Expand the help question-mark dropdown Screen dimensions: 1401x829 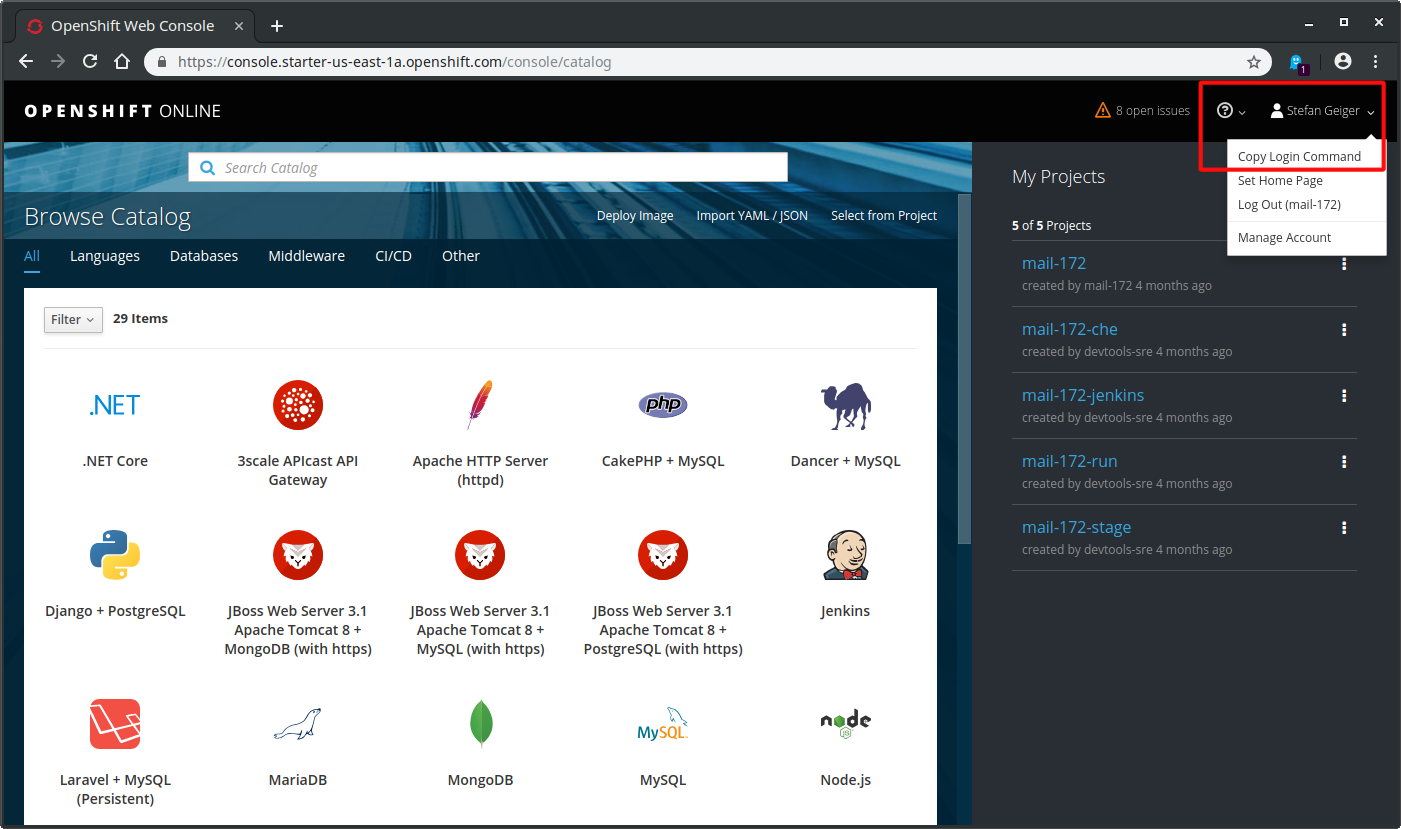pyautogui.click(x=1231, y=111)
